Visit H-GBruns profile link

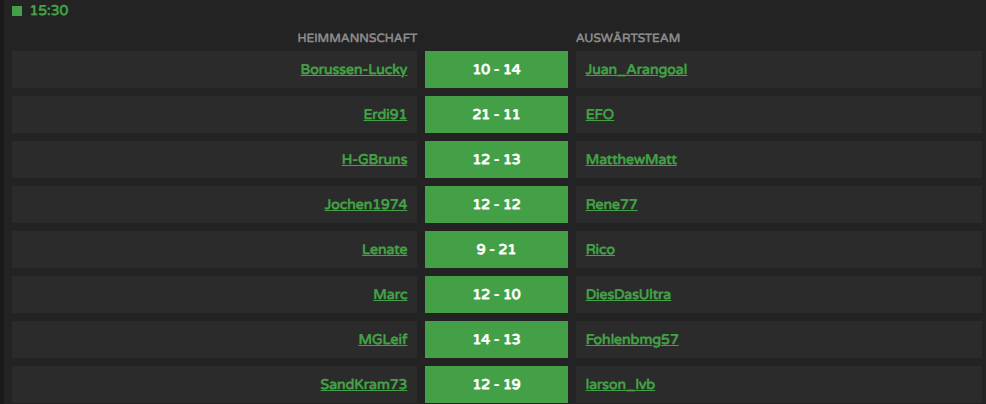(374, 160)
